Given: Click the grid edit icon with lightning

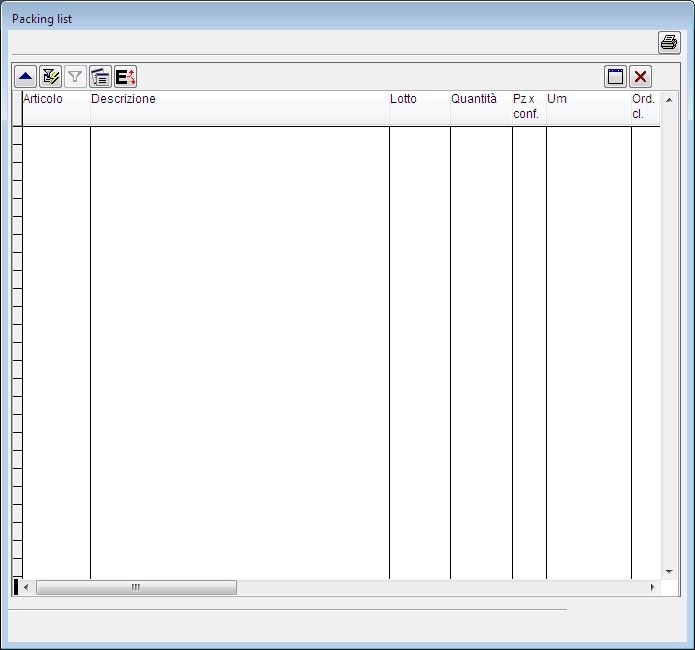Looking at the screenshot, I should (51, 77).
